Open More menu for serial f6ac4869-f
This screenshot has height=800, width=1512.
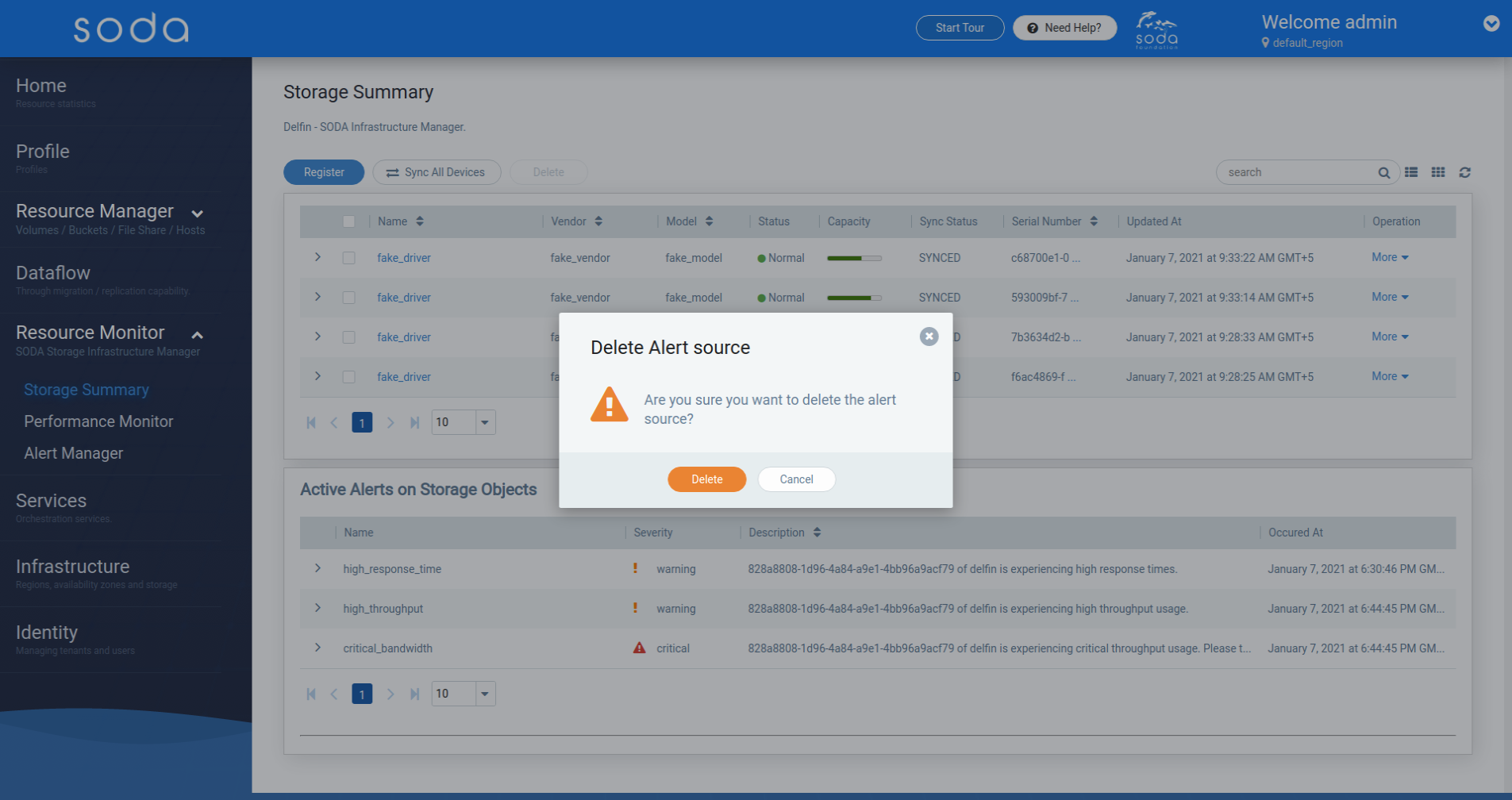(x=1390, y=376)
